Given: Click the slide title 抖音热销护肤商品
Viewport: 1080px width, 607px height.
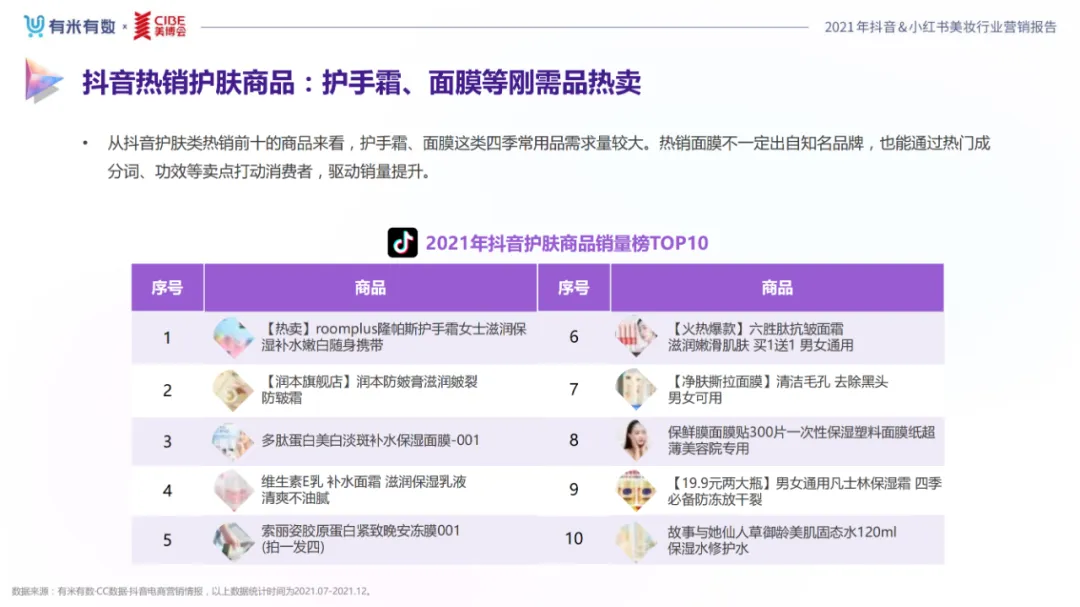Looking at the screenshot, I should click(362, 83).
